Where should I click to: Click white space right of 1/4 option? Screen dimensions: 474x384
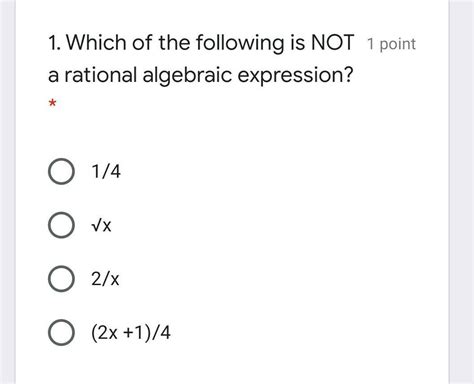pos(283,172)
